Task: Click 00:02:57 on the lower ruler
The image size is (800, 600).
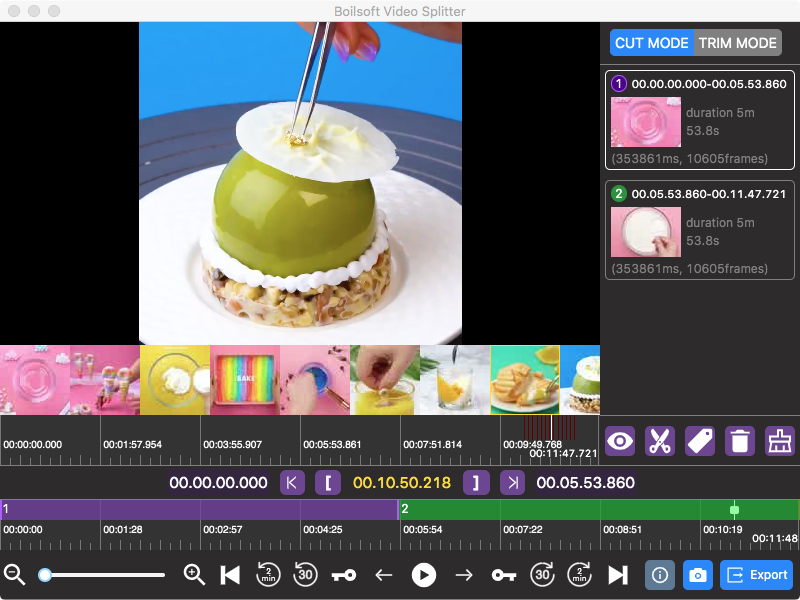Action: point(223,530)
